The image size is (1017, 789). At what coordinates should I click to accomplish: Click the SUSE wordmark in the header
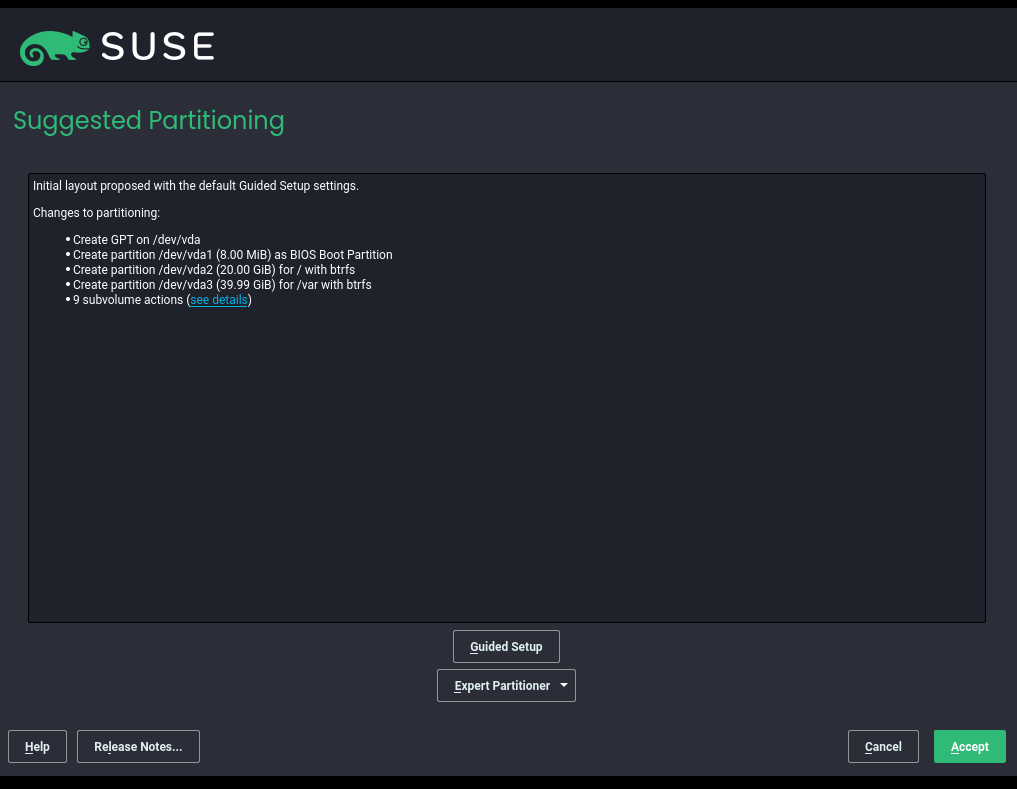pos(160,45)
